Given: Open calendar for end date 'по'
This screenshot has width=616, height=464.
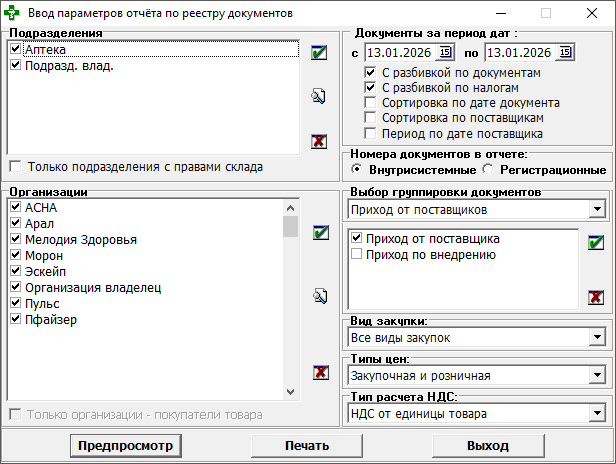Looking at the screenshot, I should [565, 52].
